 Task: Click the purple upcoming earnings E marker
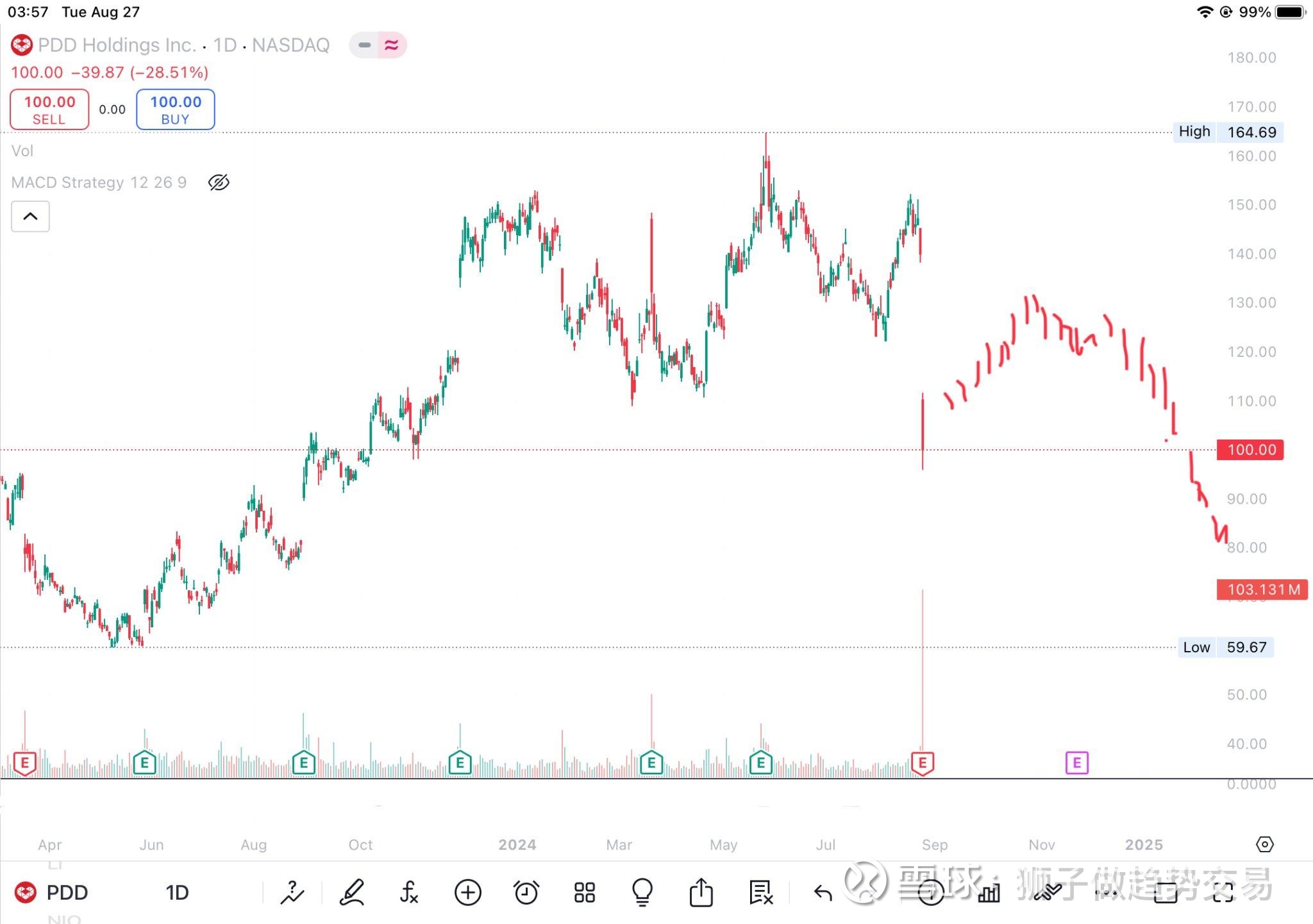coord(1076,763)
